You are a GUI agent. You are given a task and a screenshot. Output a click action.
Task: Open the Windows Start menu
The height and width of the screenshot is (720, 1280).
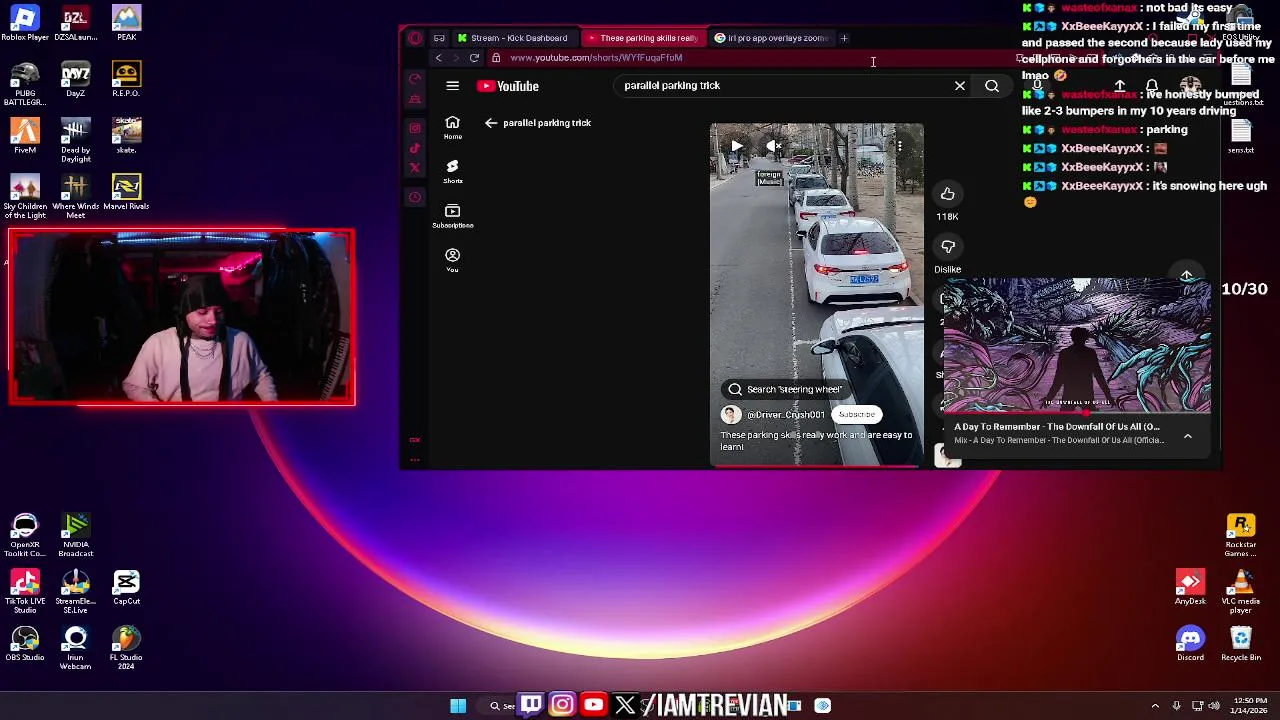(x=458, y=706)
